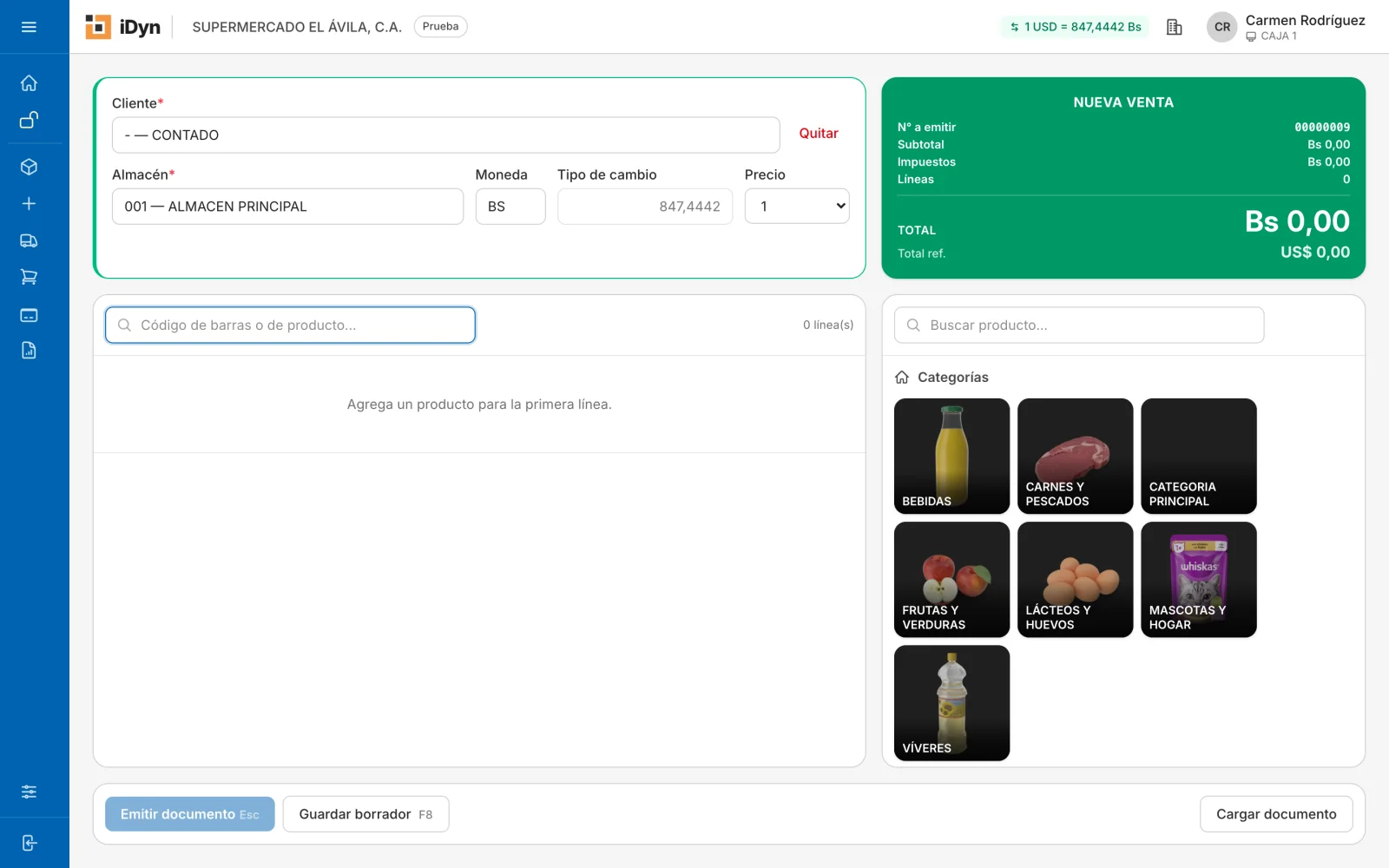Open the hamburger menu in the sidebar
This screenshot has height=868, width=1389.
click(x=29, y=27)
